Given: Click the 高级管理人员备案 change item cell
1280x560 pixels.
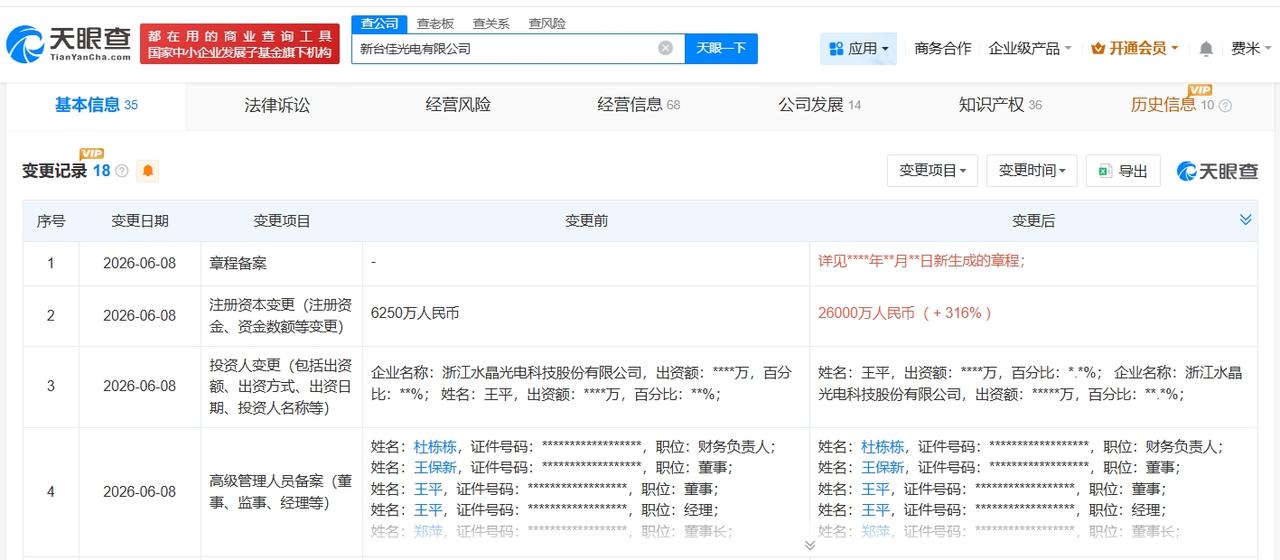Looking at the screenshot, I should pyautogui.click(x=282, y=492).
